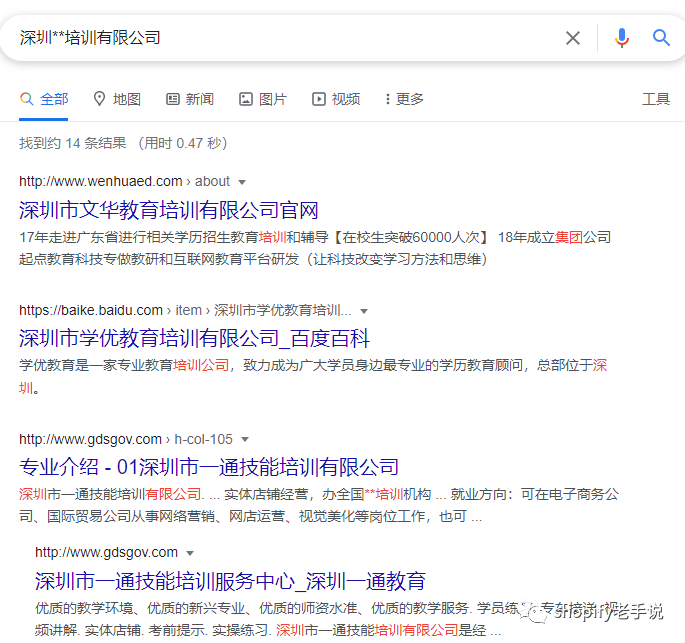Submit query with blue magnifier icon

point(661,38)
